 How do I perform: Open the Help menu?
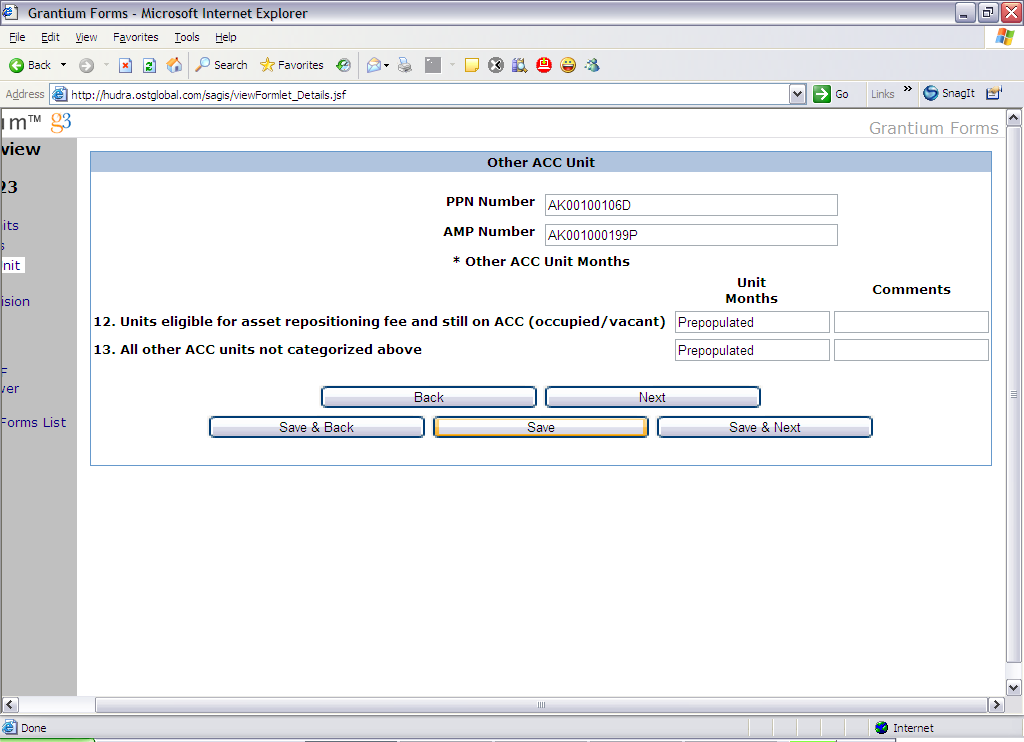225,37
